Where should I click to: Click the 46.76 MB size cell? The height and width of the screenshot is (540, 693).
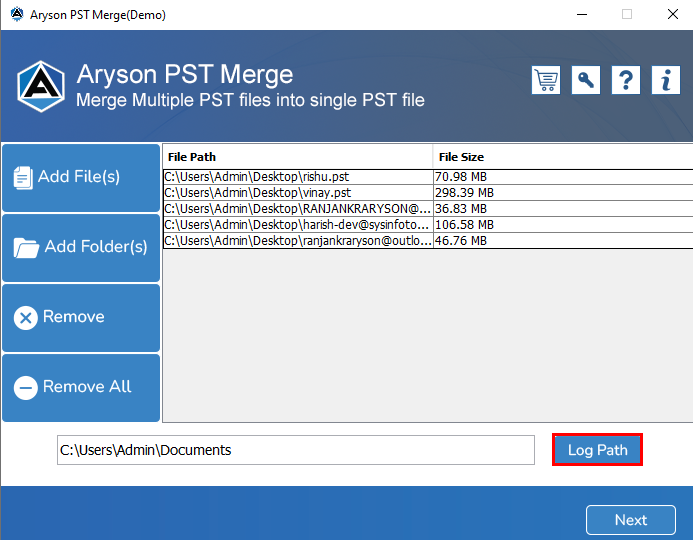(x=563, y=240)
